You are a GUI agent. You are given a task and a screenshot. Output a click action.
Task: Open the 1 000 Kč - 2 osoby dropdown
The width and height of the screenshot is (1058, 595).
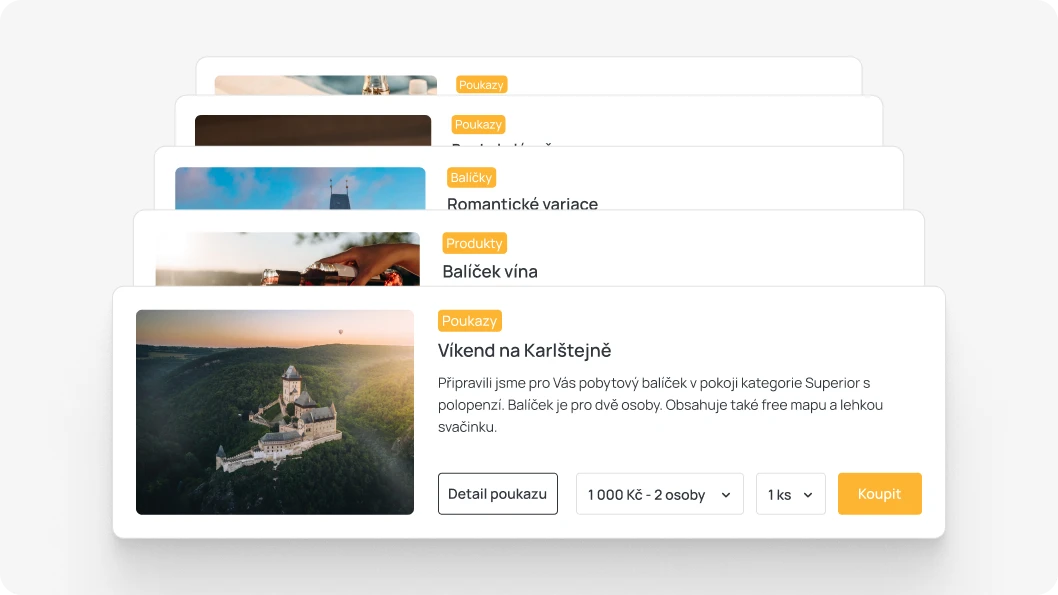point(659,494)
